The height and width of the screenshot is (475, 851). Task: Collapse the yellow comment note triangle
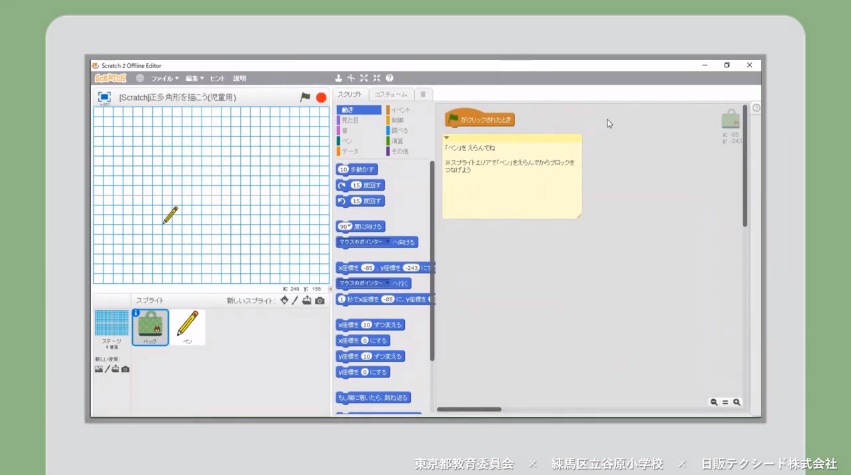[x=447, y=138]
